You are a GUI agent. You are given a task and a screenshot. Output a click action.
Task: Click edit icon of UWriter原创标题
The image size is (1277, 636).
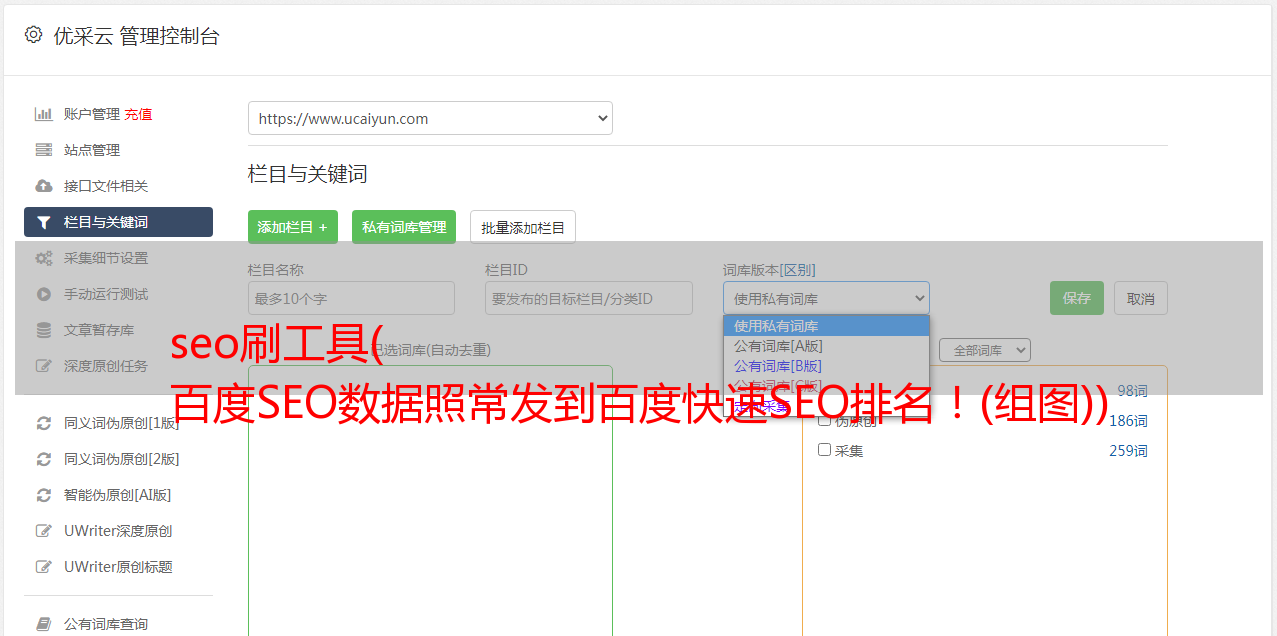[x=43, y=567]
